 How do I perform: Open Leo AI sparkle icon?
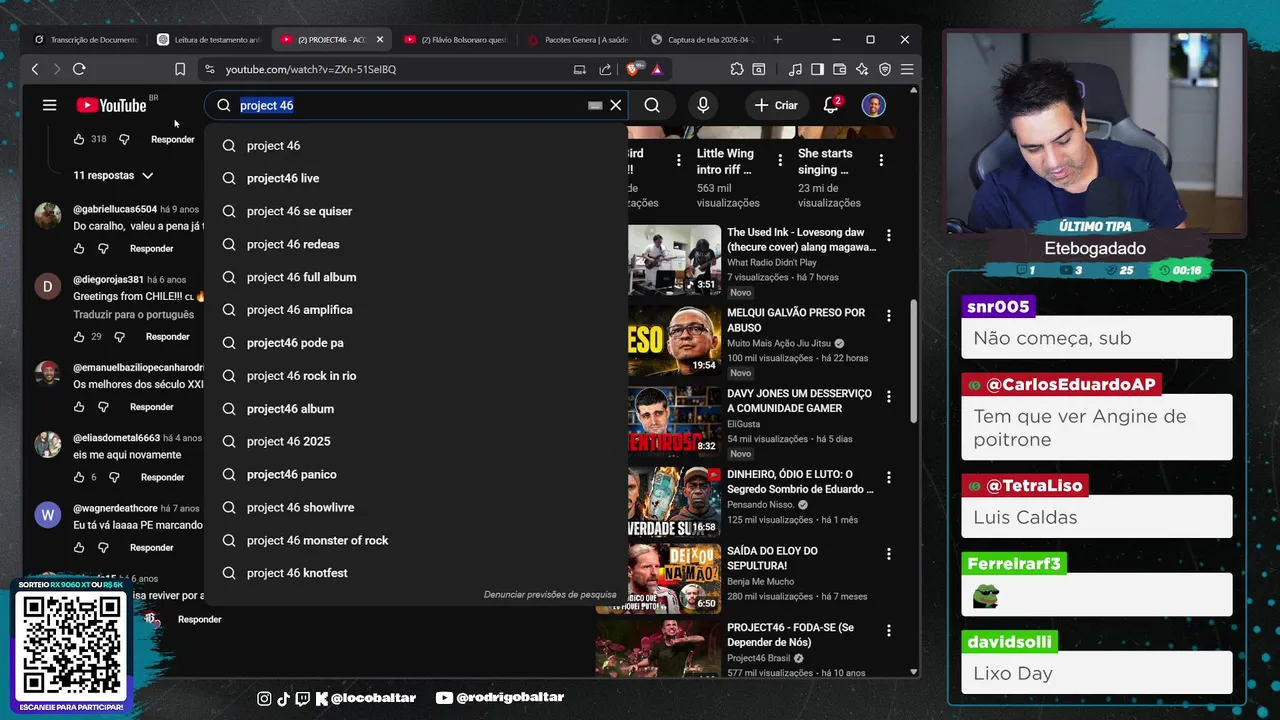pyautogui.click(x=862, y=69)
